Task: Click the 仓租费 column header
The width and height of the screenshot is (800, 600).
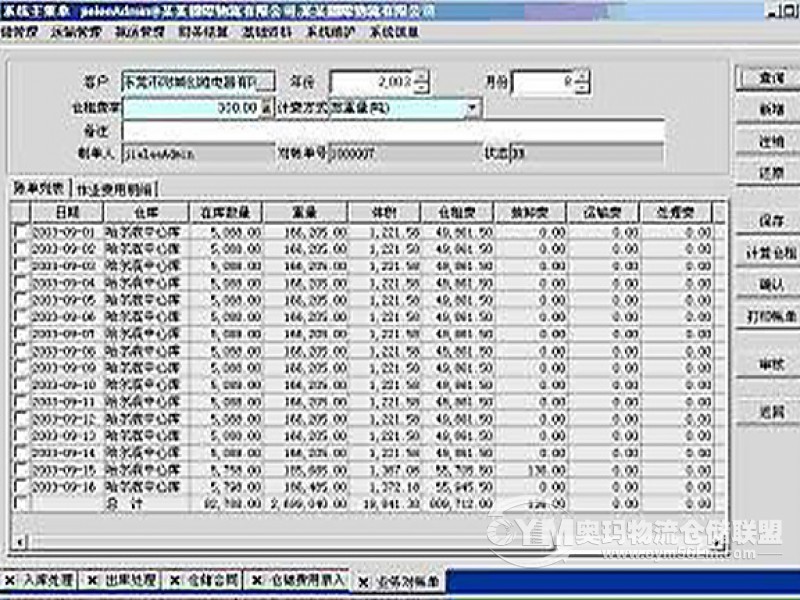Action: [458, 212]
